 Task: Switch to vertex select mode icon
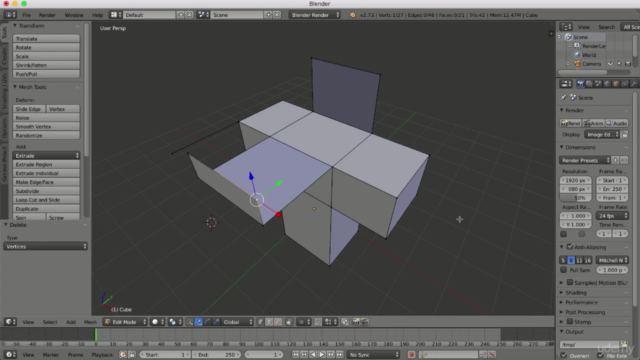click(x=260, y=322)
